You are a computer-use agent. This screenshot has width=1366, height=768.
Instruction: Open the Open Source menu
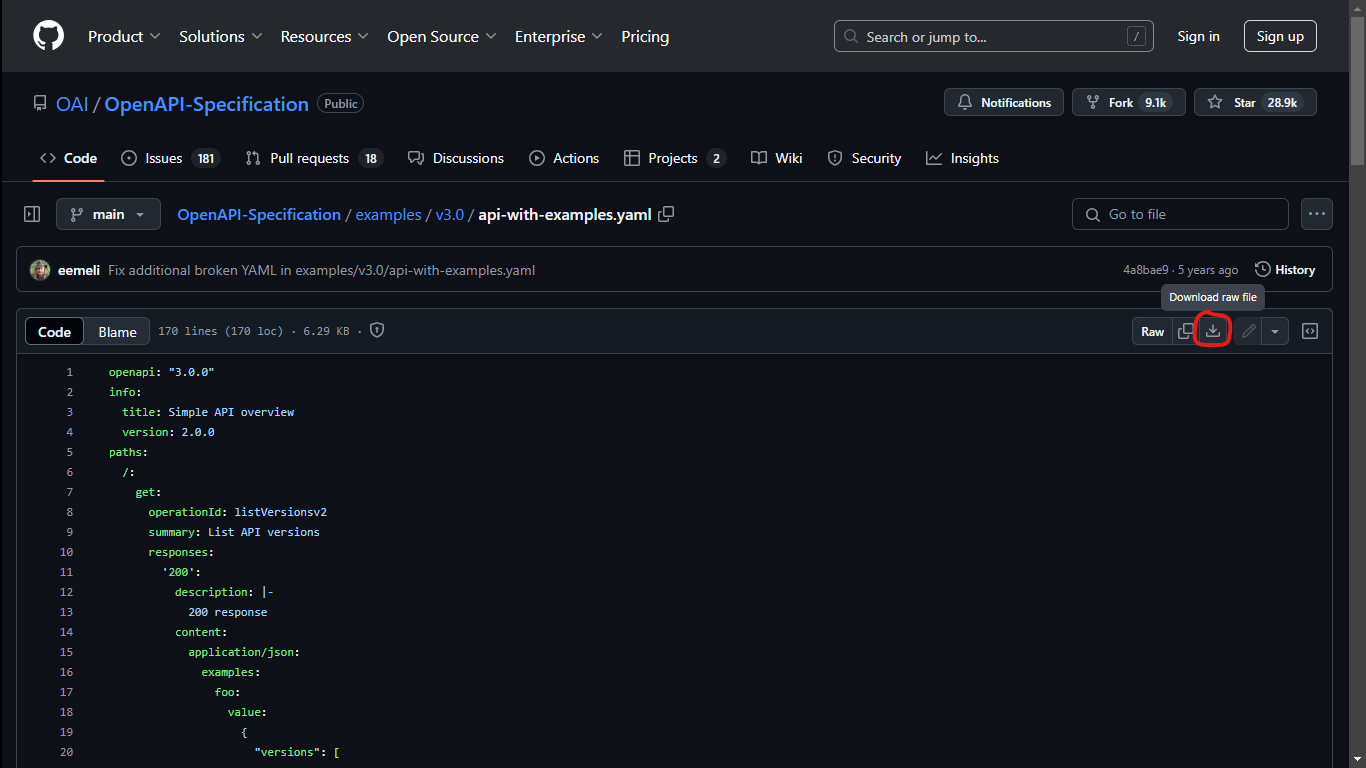point(441,36)
